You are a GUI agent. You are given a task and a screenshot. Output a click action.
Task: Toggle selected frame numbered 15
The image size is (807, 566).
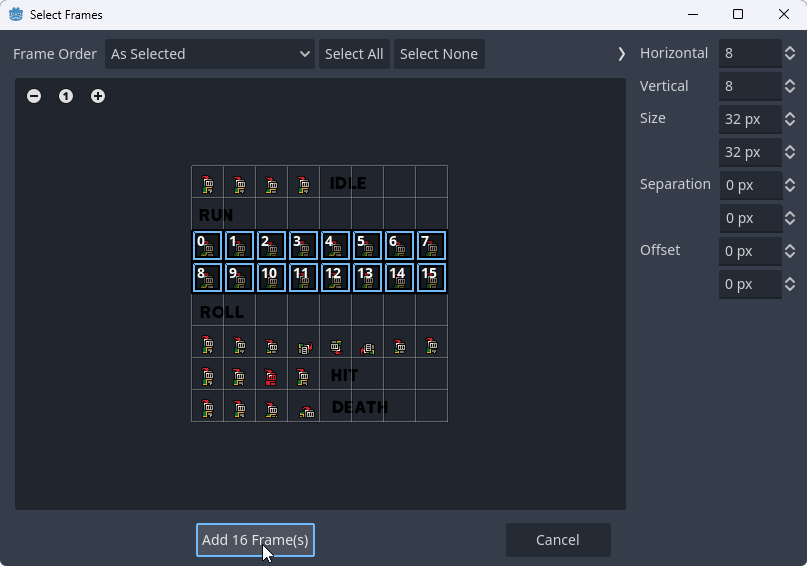(x=431, y=278)
